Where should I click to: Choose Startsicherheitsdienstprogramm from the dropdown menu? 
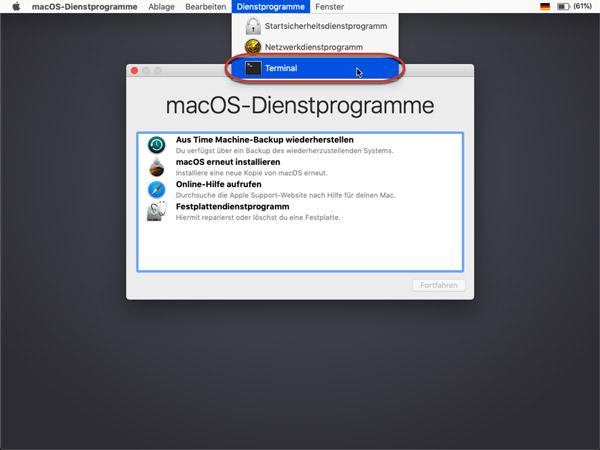315,26
